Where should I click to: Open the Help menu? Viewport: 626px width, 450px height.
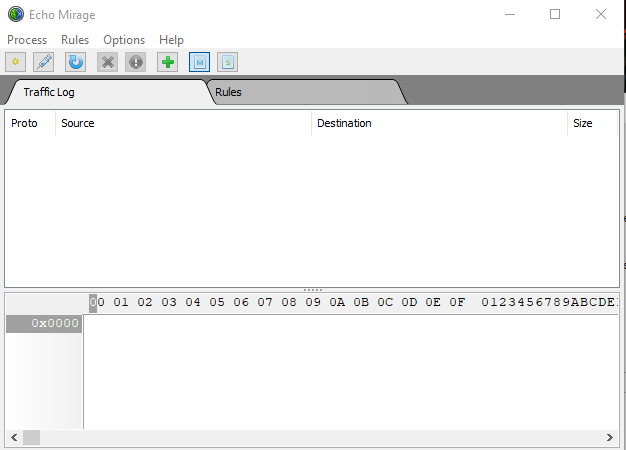pos(171,40)
